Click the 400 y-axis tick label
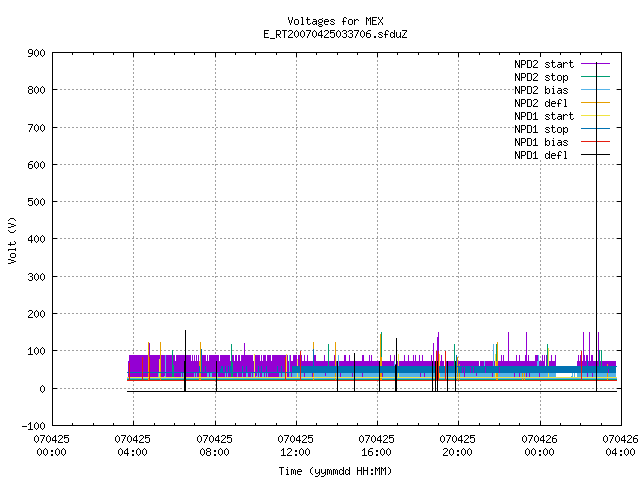This screenshot has width=640, height=480. [x=36, y=239]
